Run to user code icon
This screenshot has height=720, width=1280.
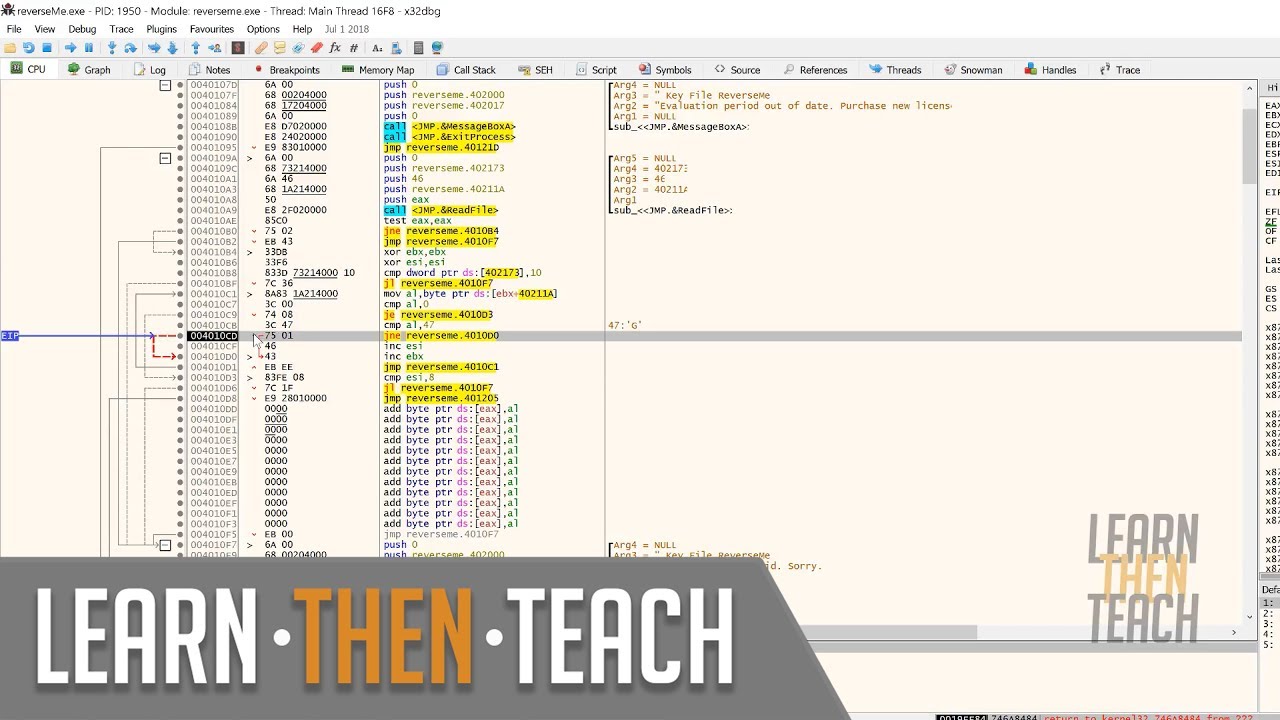coord(215,48)
